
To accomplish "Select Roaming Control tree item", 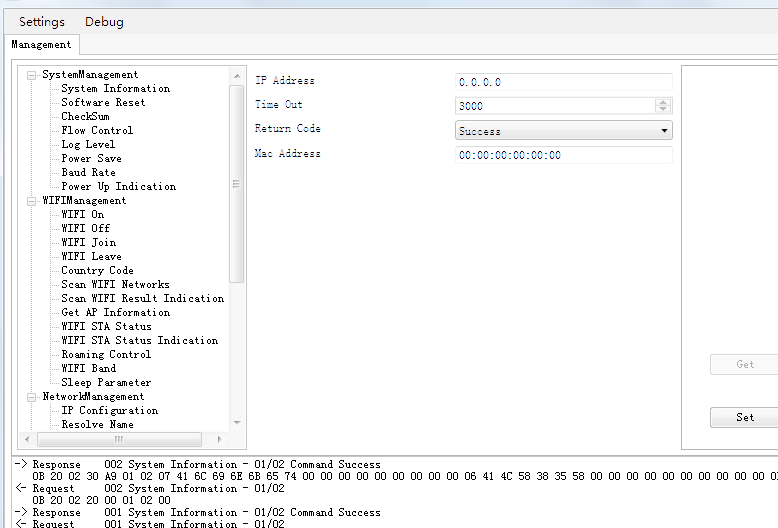I will [x=106, y=354].
